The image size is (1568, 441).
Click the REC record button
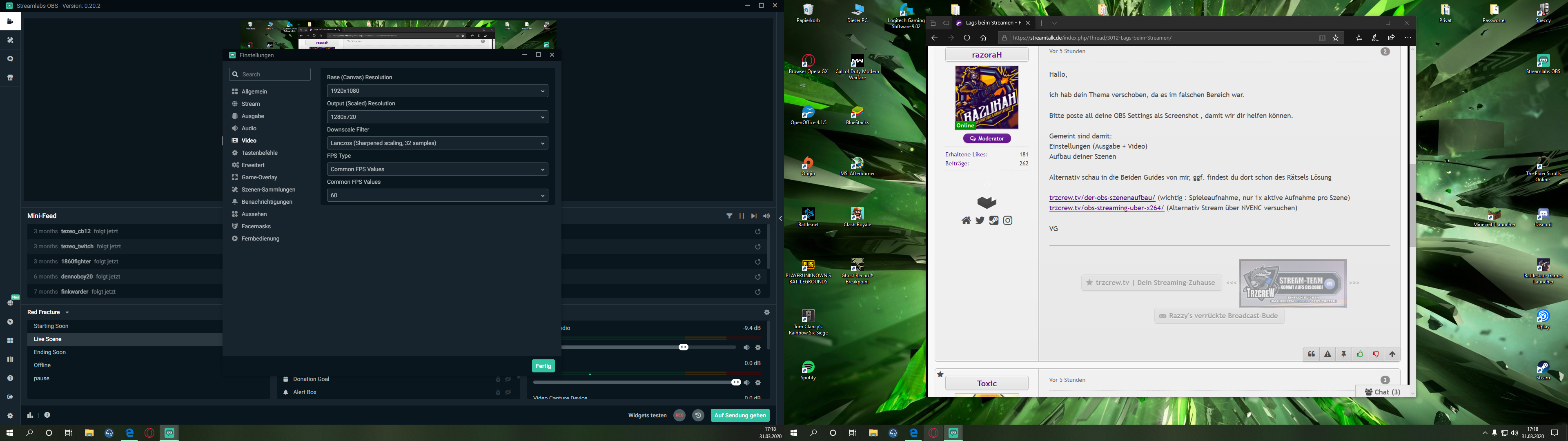coord(679,415)
